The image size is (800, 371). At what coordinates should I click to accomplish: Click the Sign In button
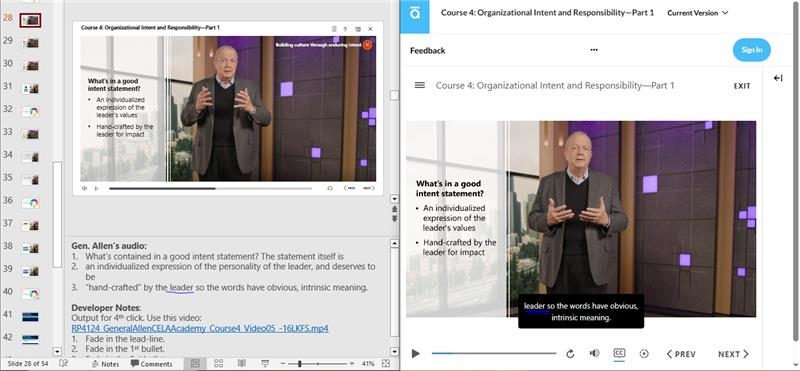[x=752, y=50]
